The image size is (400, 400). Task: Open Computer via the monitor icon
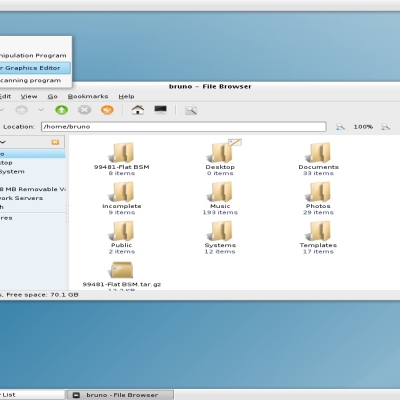point(161,110)
